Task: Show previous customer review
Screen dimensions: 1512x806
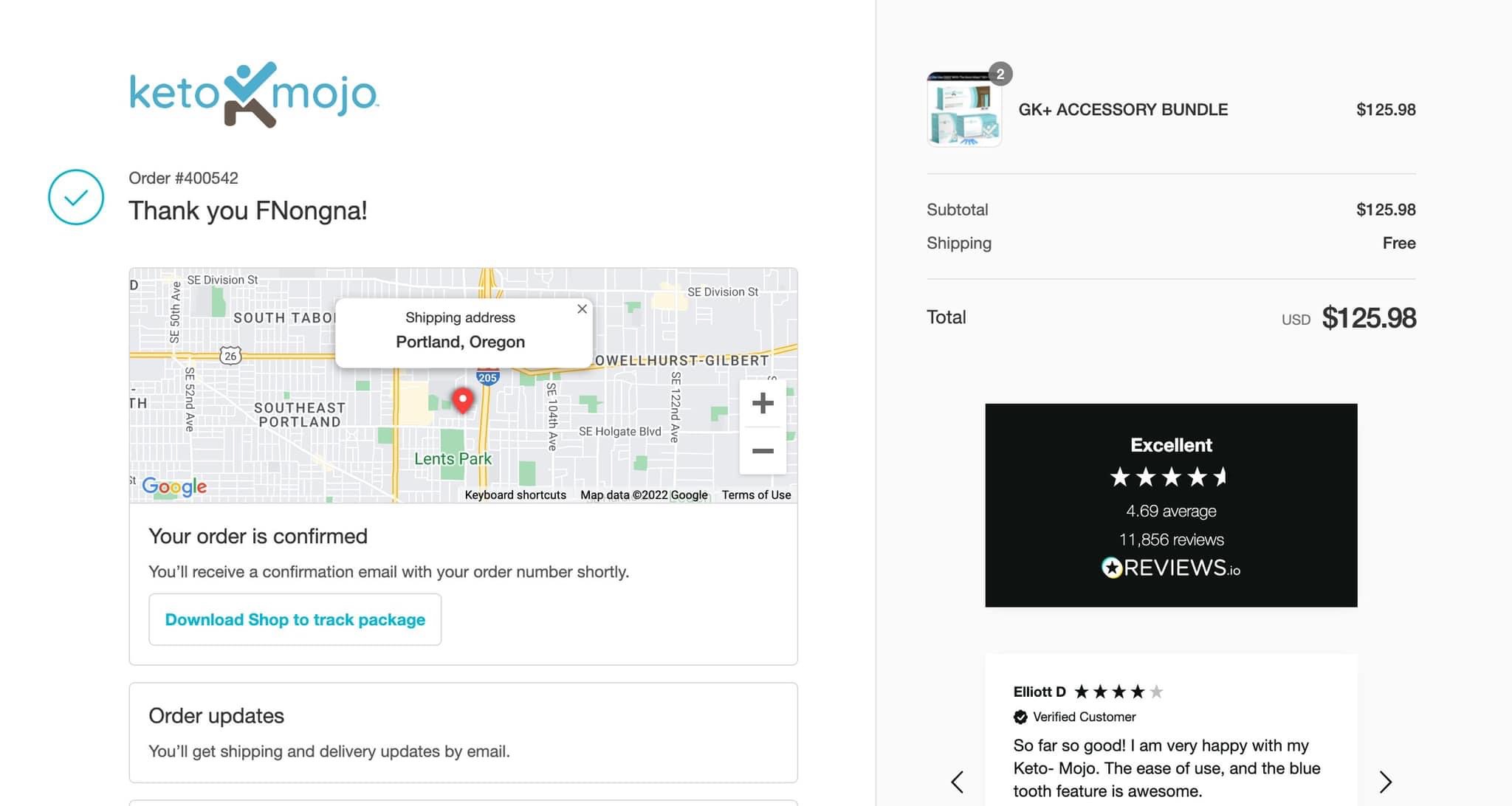Action: 958,782
